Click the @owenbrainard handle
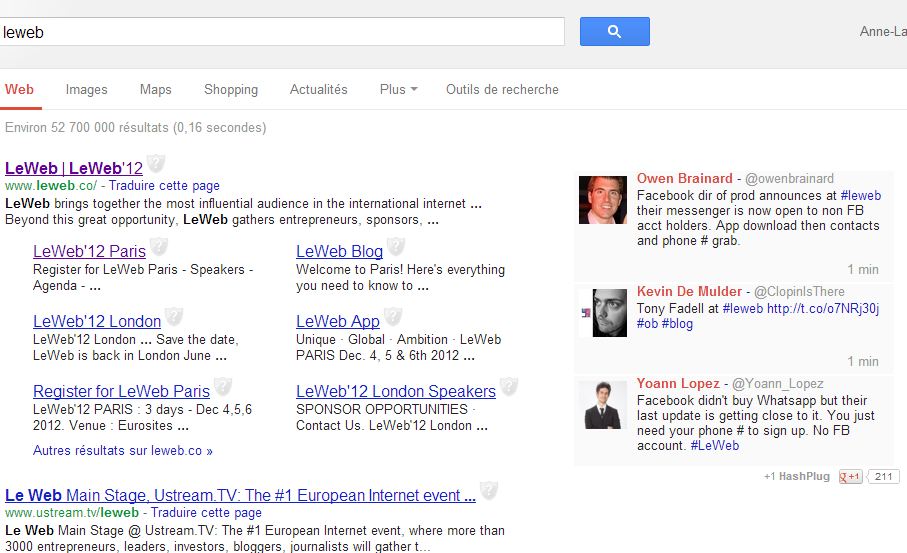This screenshot has height=553, width=907. point(790,179)
